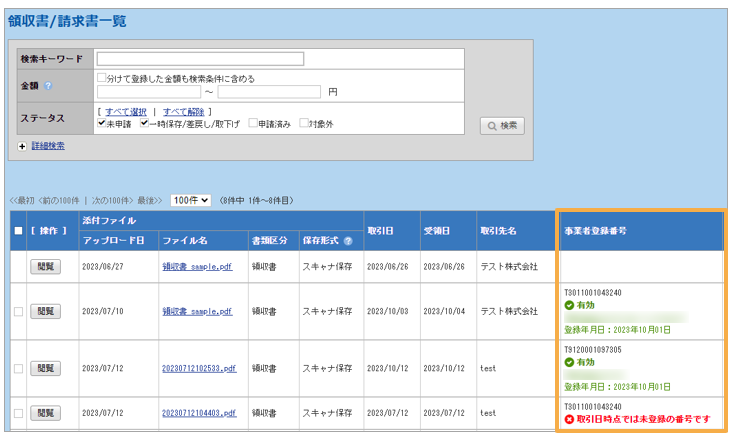Screen dimensions: 732x436
Task: Click the すべて解除 link
Action: [x=183, y=111]
